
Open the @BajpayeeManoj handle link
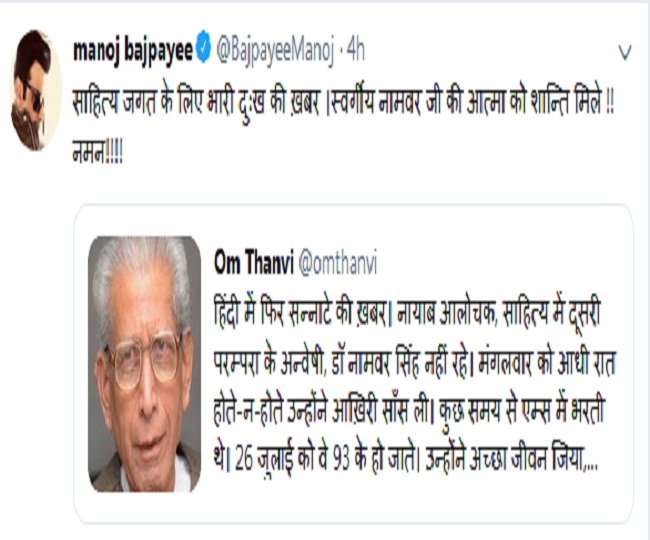[276, 52]
